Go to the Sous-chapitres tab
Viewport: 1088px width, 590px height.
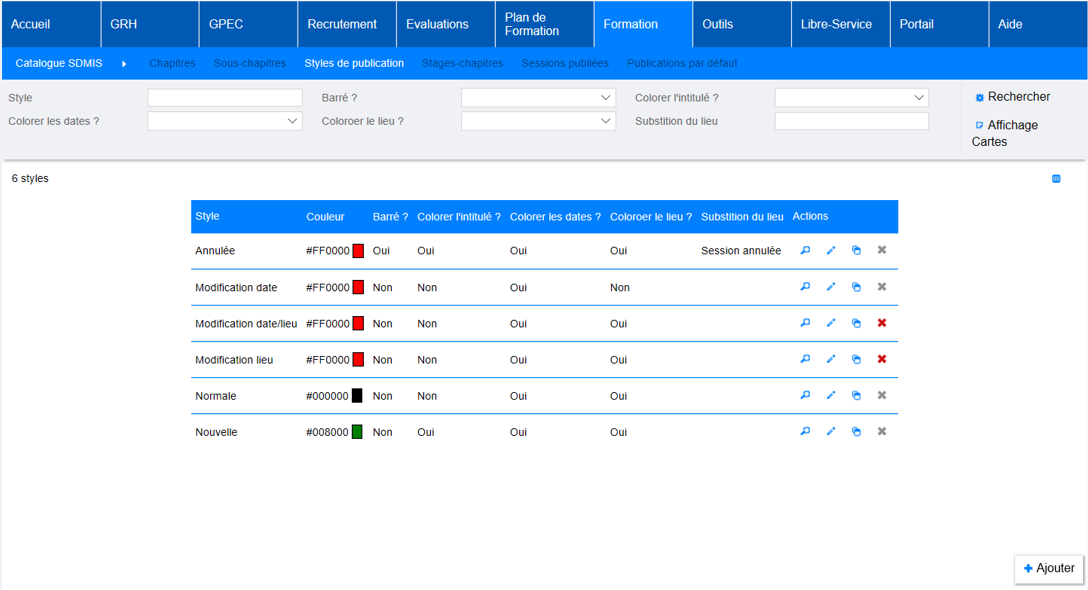click(x=249, y=63)
